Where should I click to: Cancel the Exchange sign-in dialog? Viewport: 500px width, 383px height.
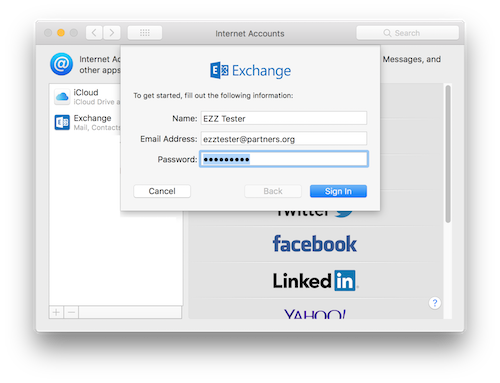tap(162, 191)
